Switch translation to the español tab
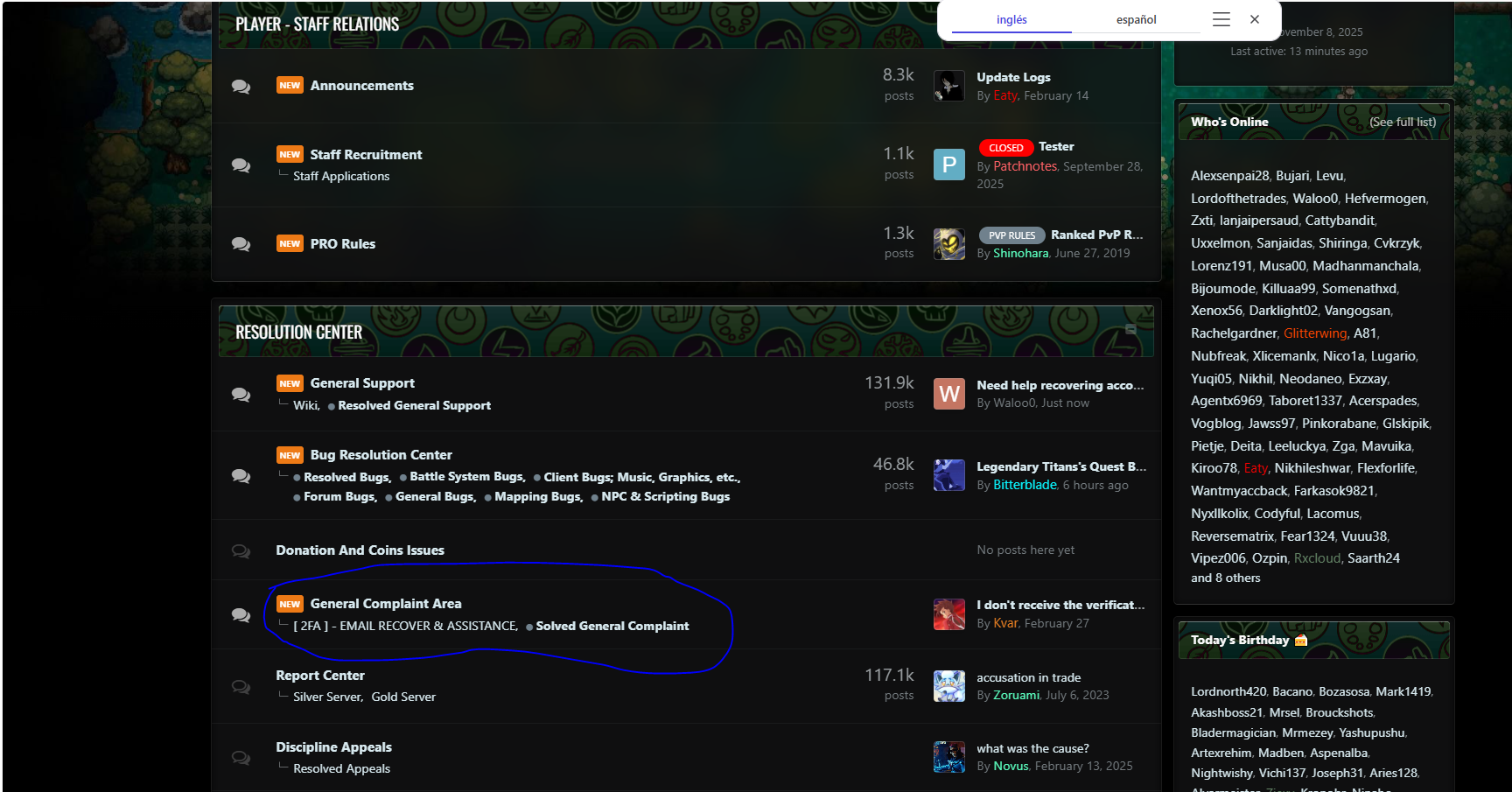The height and width of the screenshot is (792, 1512). tap(1136, 19)
